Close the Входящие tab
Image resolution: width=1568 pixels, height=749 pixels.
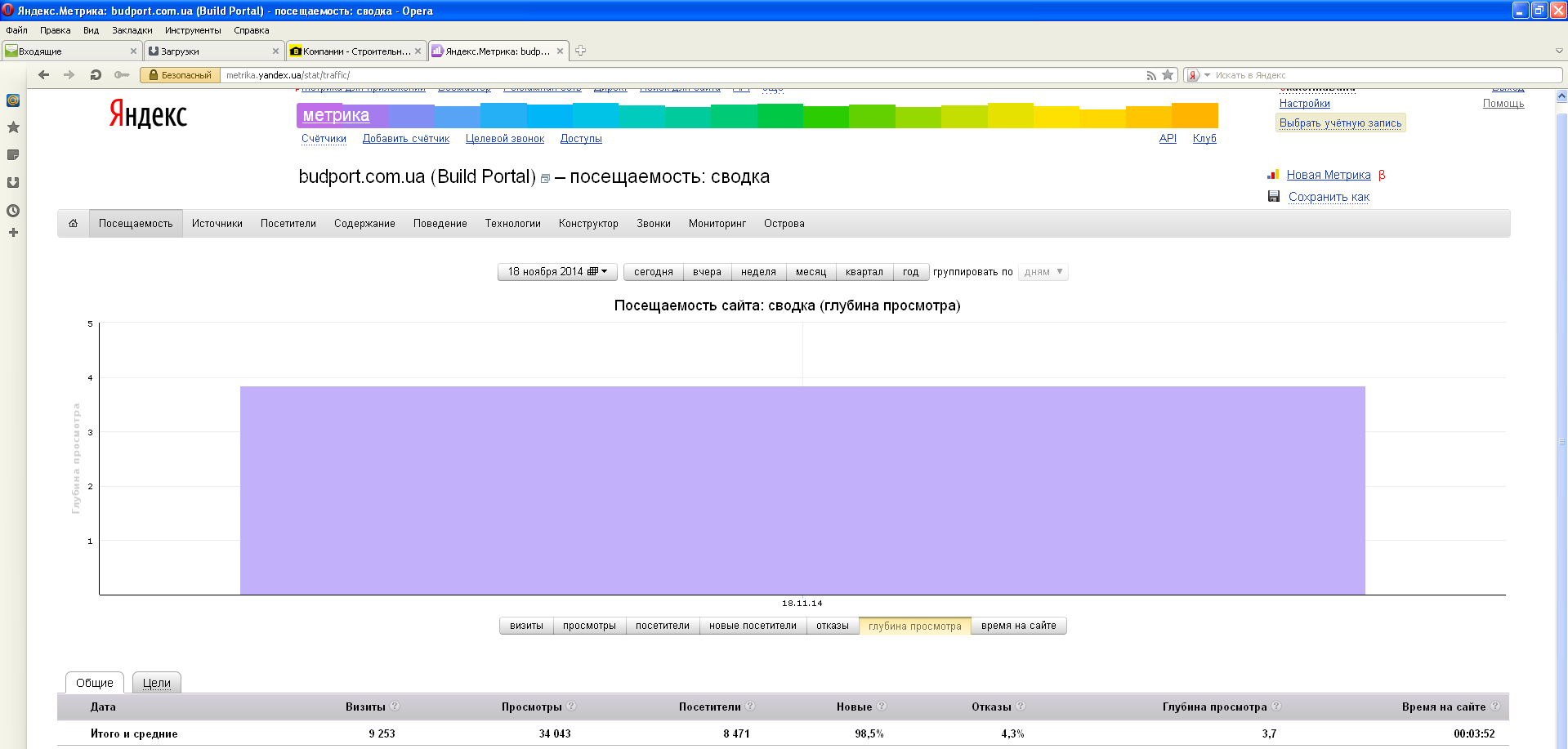coord(134,51)
